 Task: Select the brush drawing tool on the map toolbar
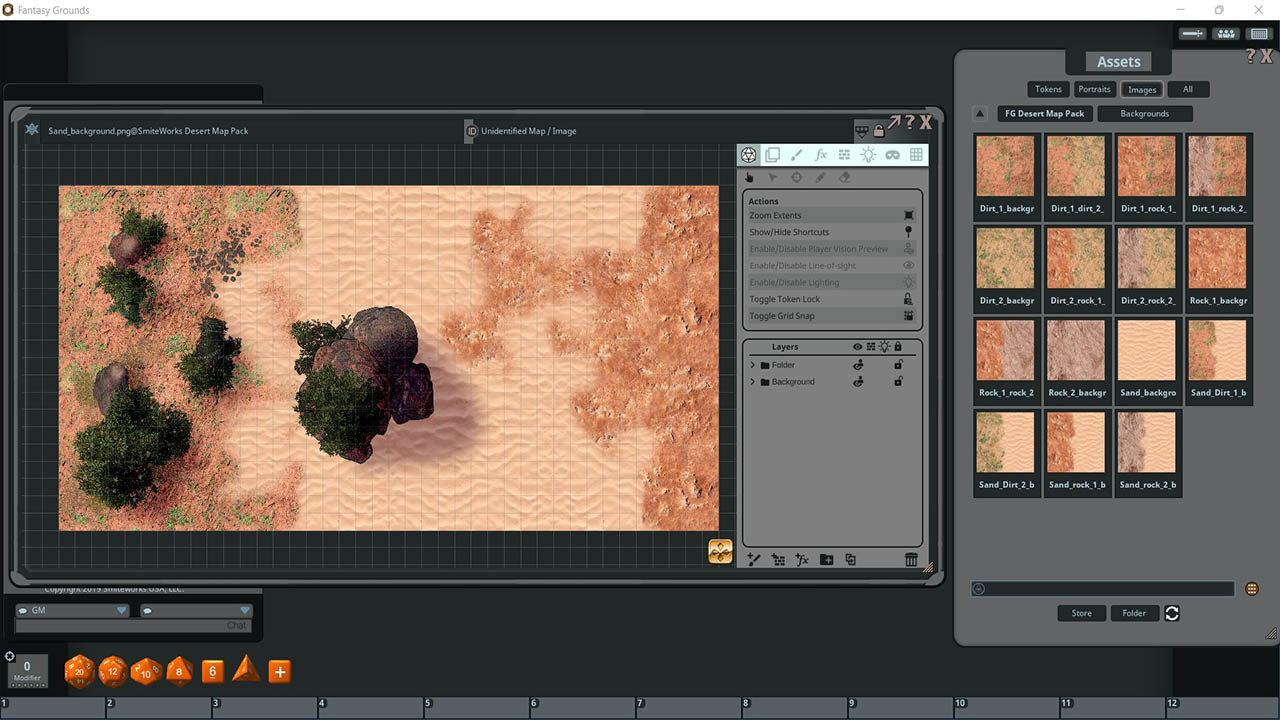(x=796, y=155)
